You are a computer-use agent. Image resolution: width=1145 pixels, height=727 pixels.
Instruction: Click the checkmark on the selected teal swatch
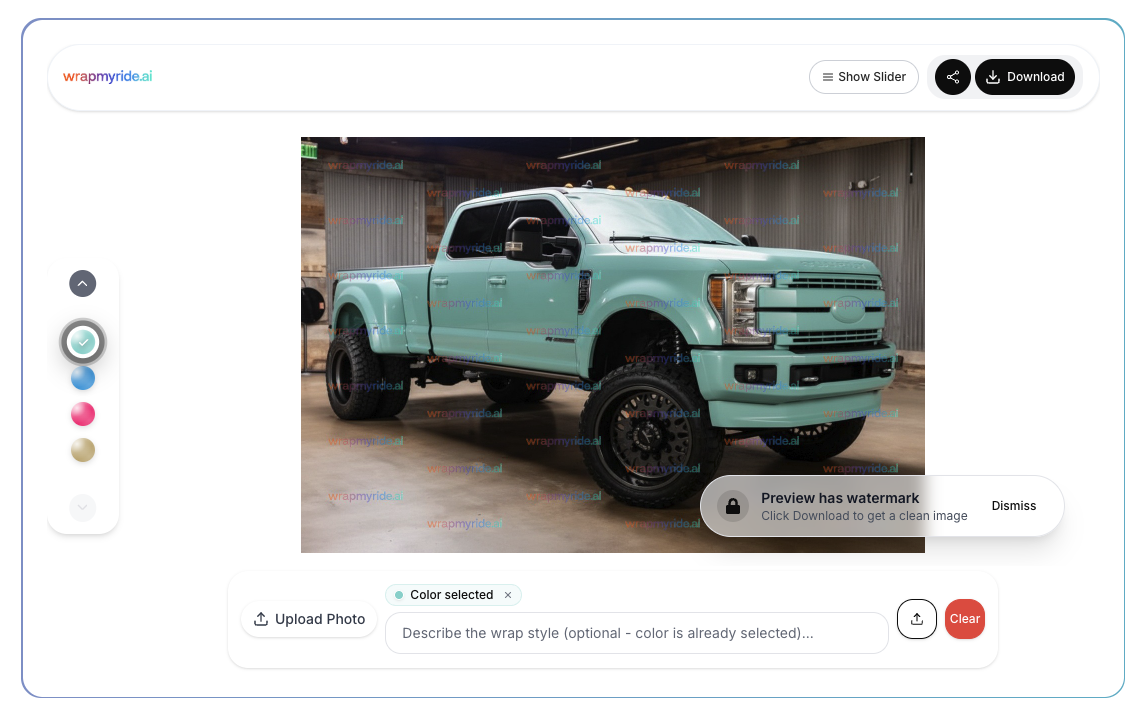pyautogui.click(x=83, y=341)
